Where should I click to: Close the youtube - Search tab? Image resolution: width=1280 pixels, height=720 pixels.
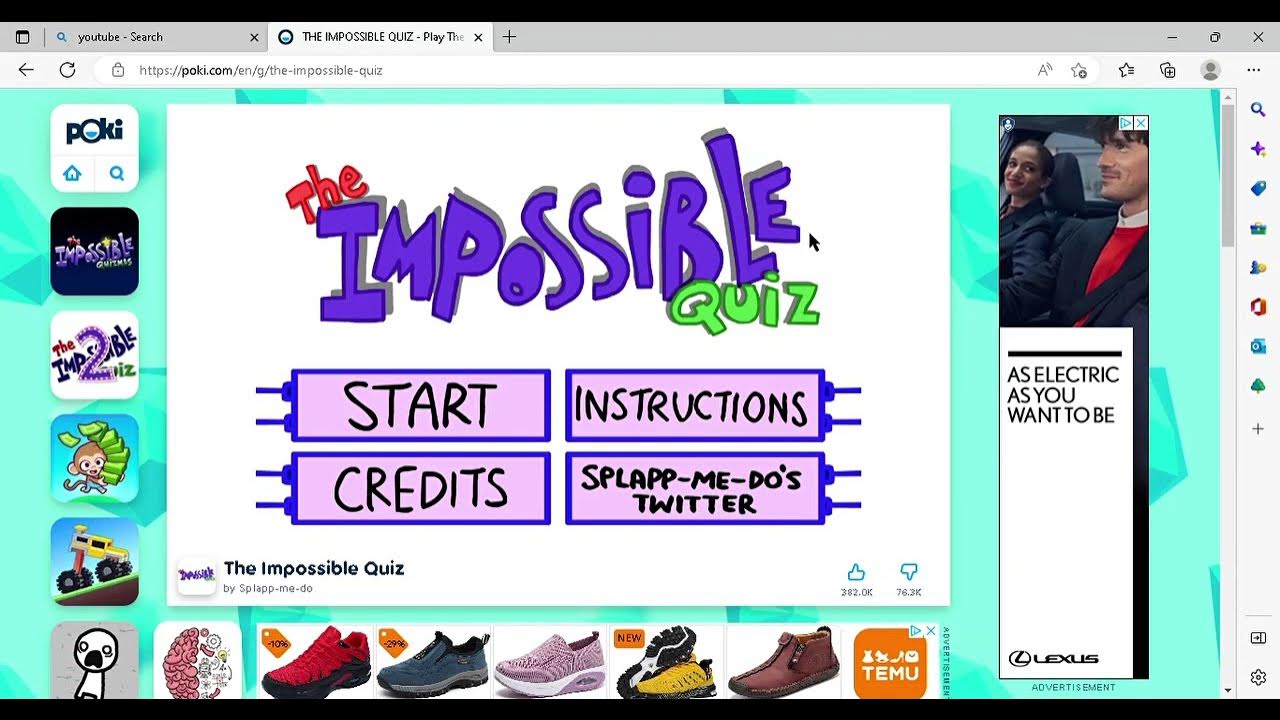click(x=254, y=37)
